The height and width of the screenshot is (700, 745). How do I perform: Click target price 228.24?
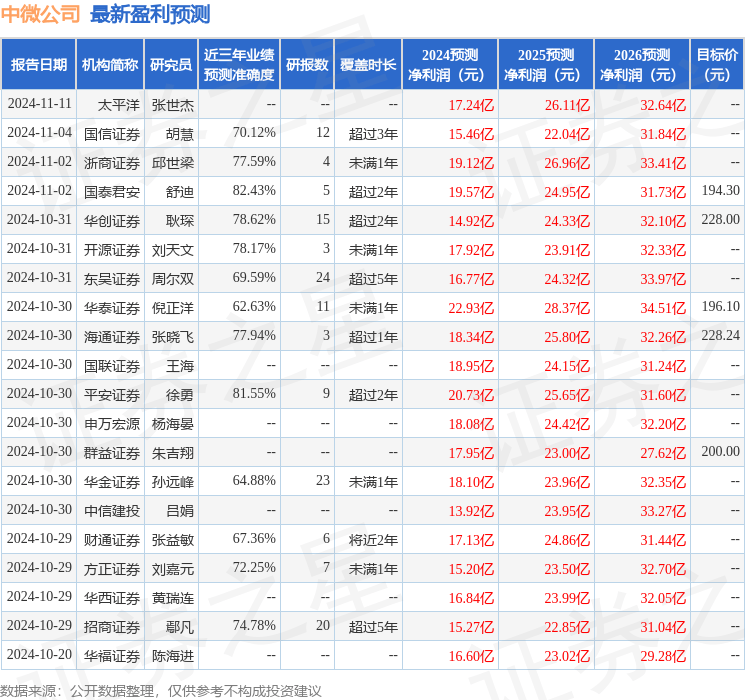point(721,335)
